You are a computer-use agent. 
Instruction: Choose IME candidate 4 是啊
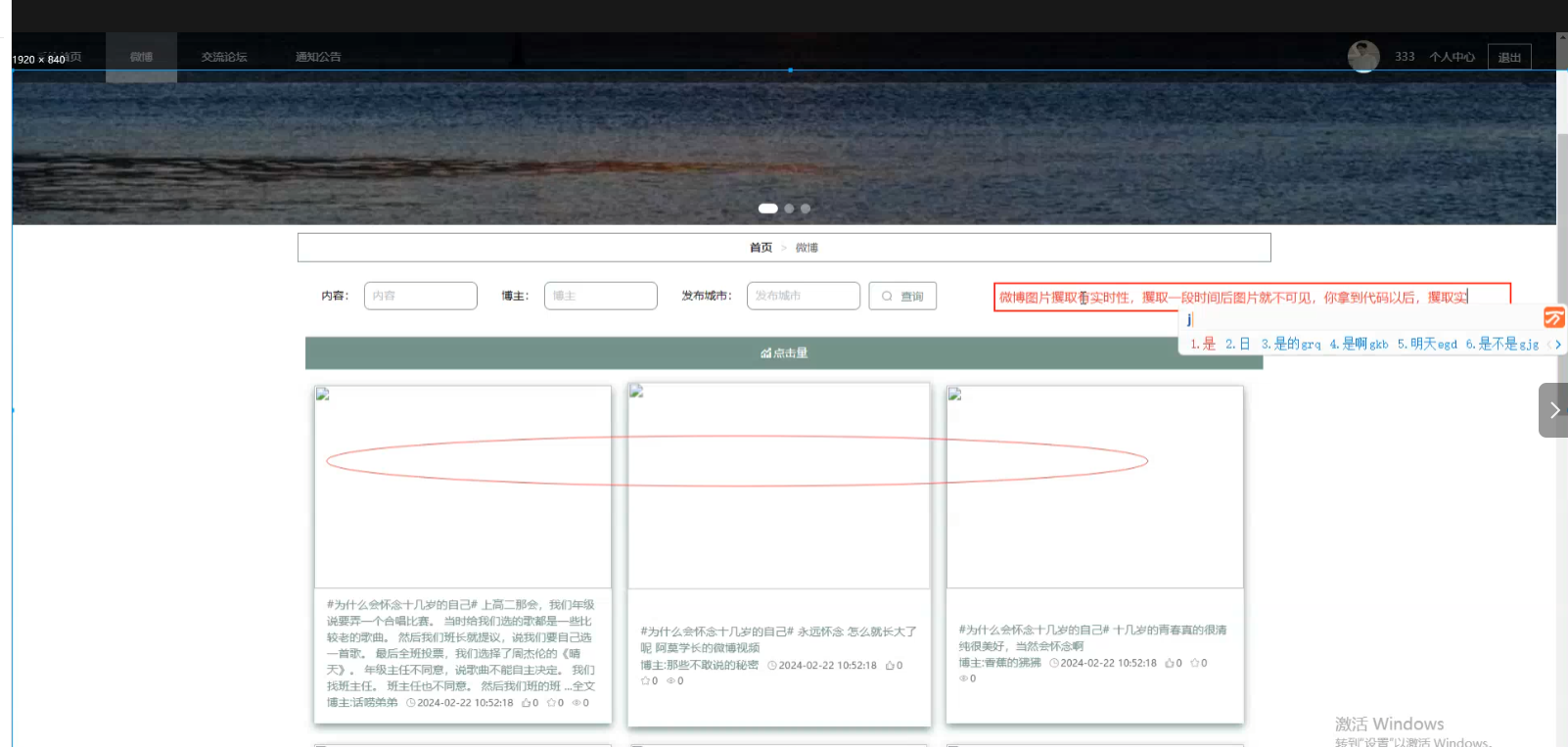pos(1359,344)
